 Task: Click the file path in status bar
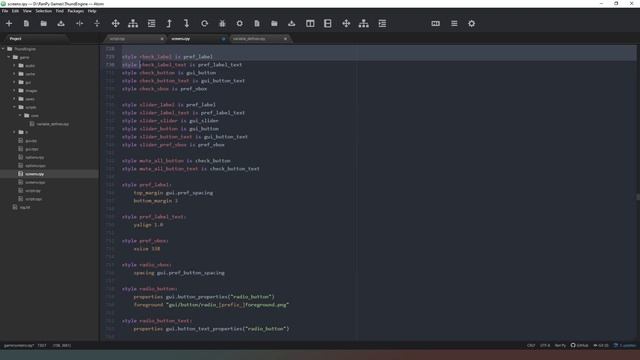[19, 345]
